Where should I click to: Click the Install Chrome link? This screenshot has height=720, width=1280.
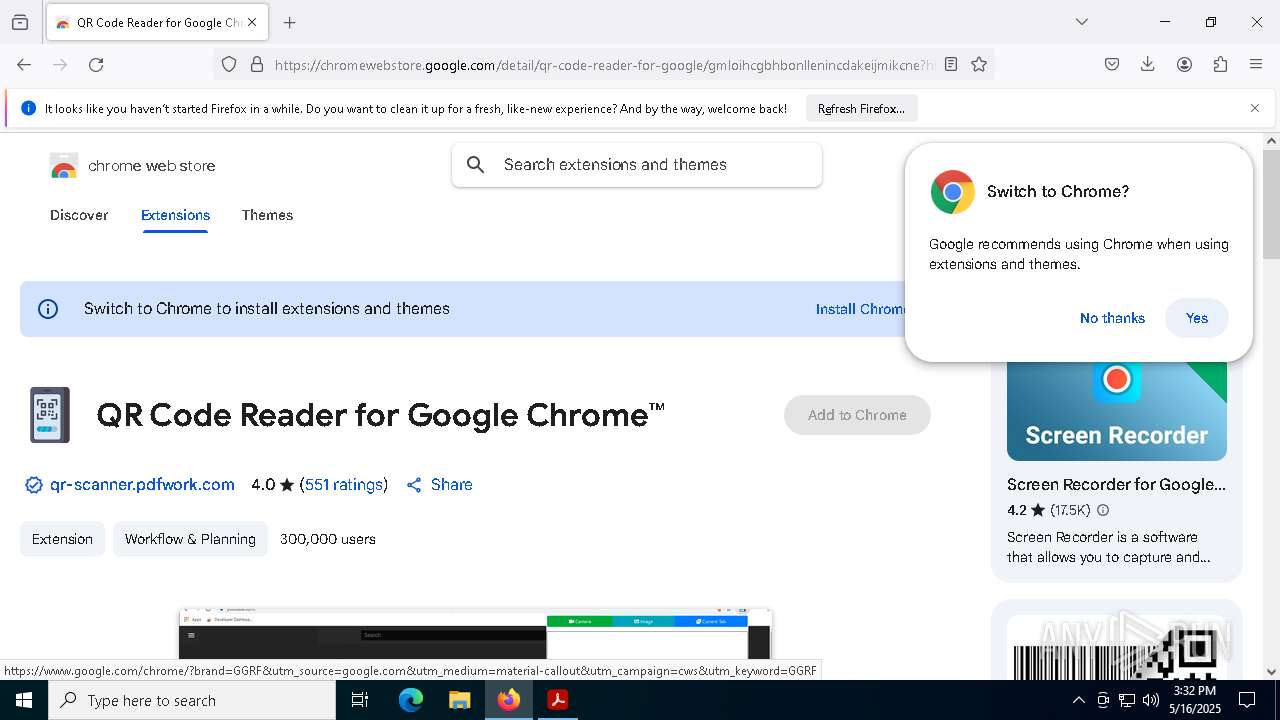click(x=860, y=309)
